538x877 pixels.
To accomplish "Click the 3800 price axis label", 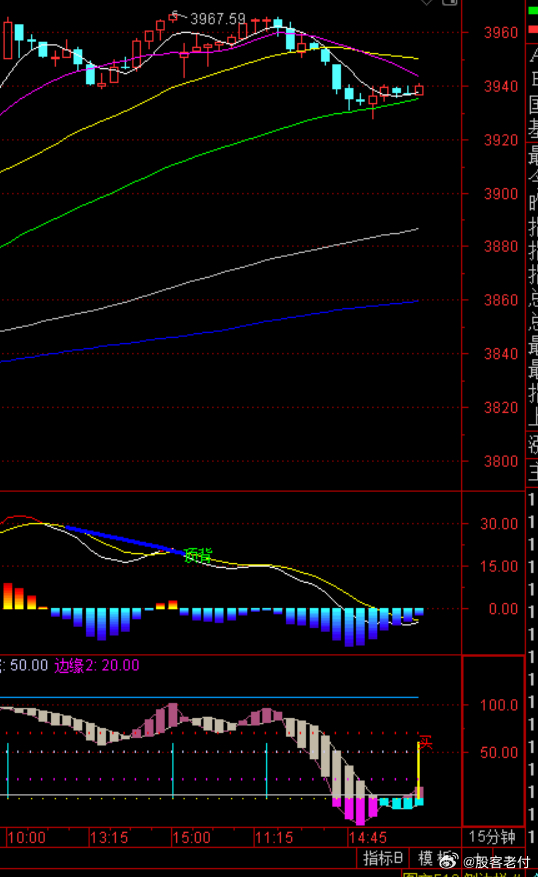I will pos(501,461).
